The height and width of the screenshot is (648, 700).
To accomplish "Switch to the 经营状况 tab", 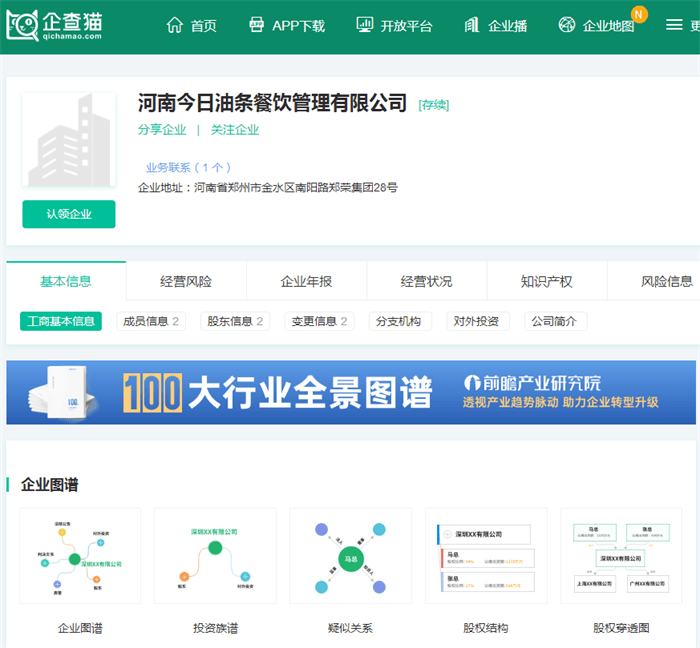I will coord(427,281).
